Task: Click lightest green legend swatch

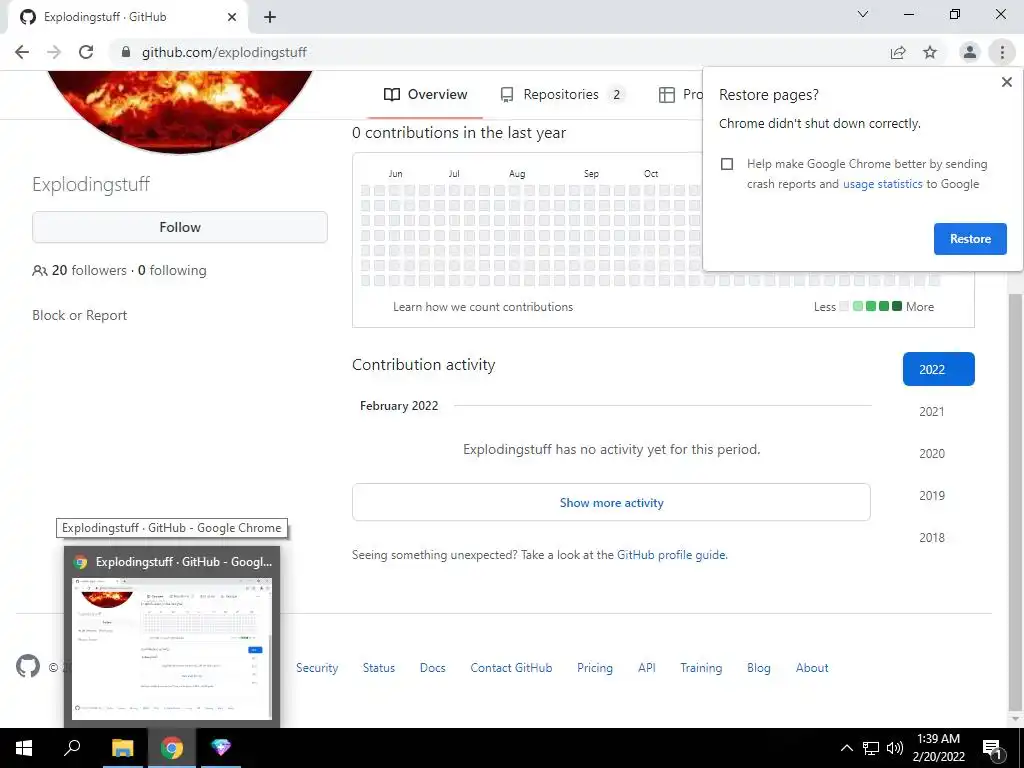Action: click(858, 306)
